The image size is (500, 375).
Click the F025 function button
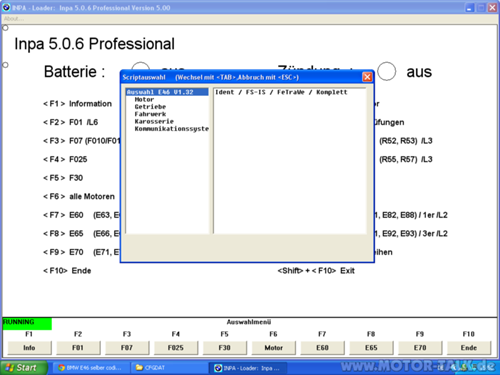(176, 348)
